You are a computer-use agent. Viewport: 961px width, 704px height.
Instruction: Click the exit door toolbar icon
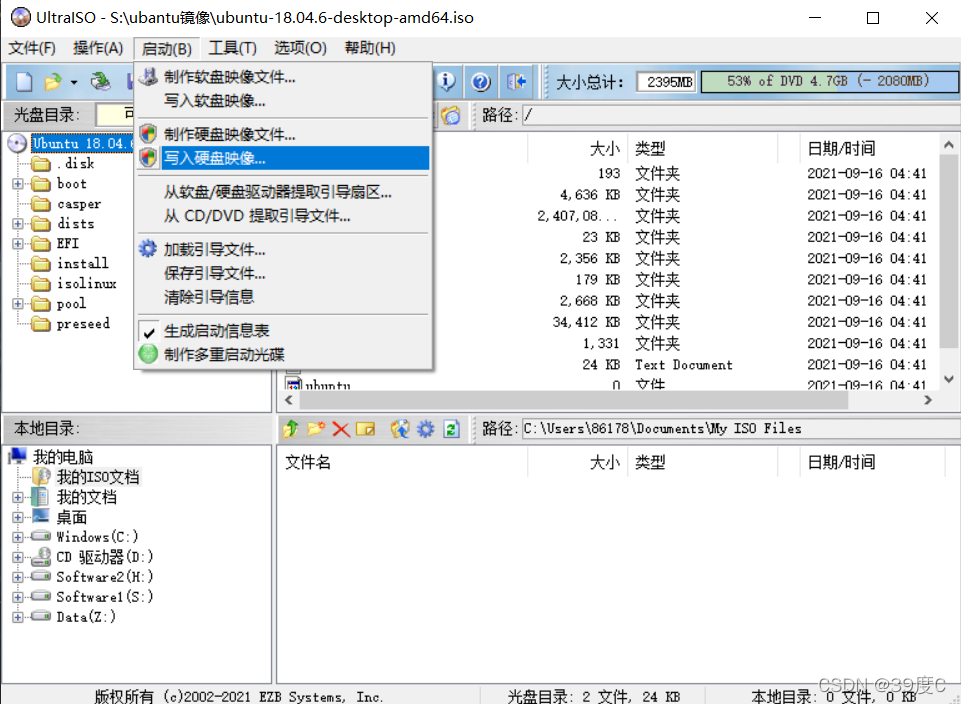point(517,81)
